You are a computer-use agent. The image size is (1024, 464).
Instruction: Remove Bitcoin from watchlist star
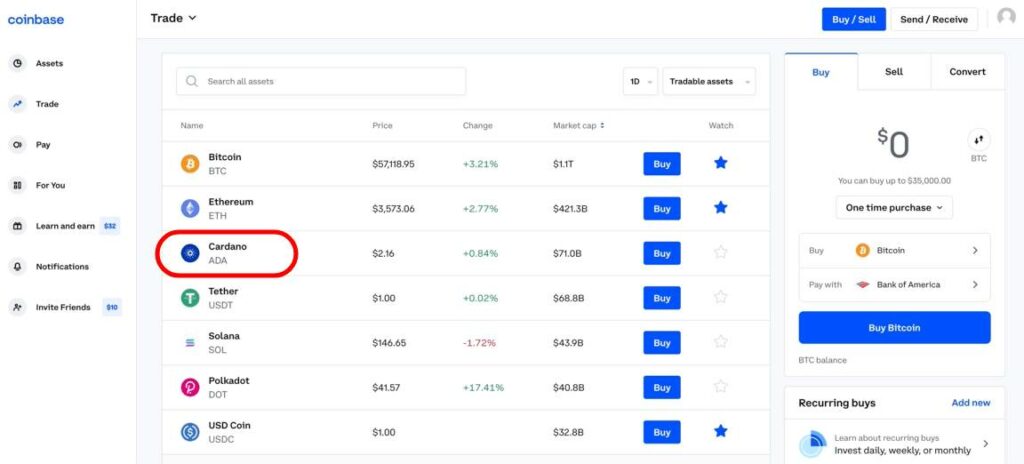(720, 163)
